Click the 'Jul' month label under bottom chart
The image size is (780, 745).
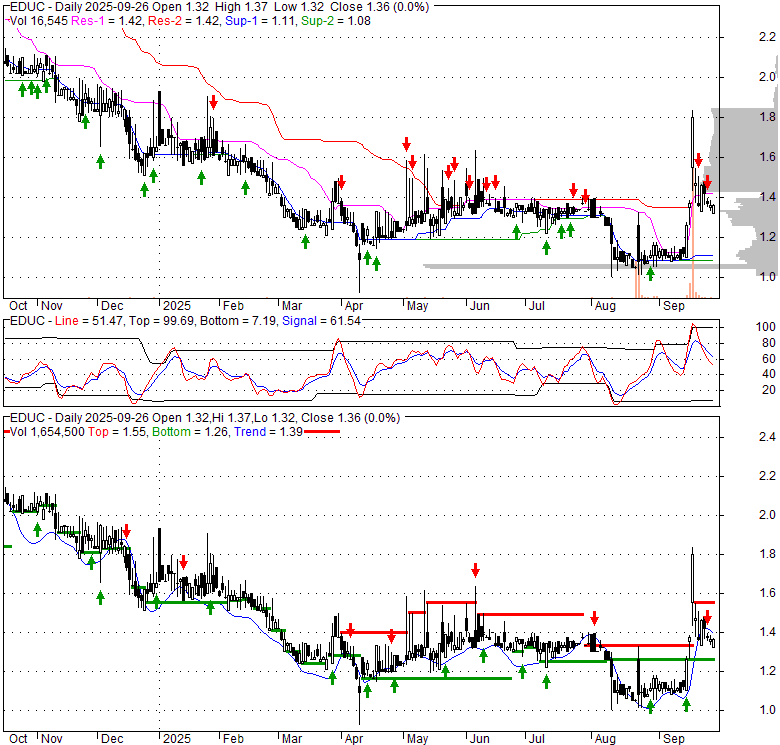(x=536, y=739)
